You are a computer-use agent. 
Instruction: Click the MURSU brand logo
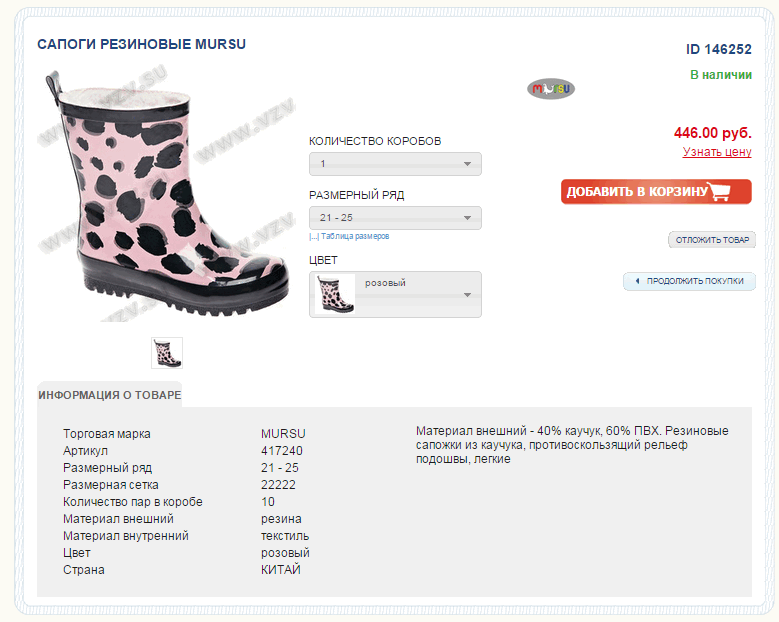tap(550, 89)
